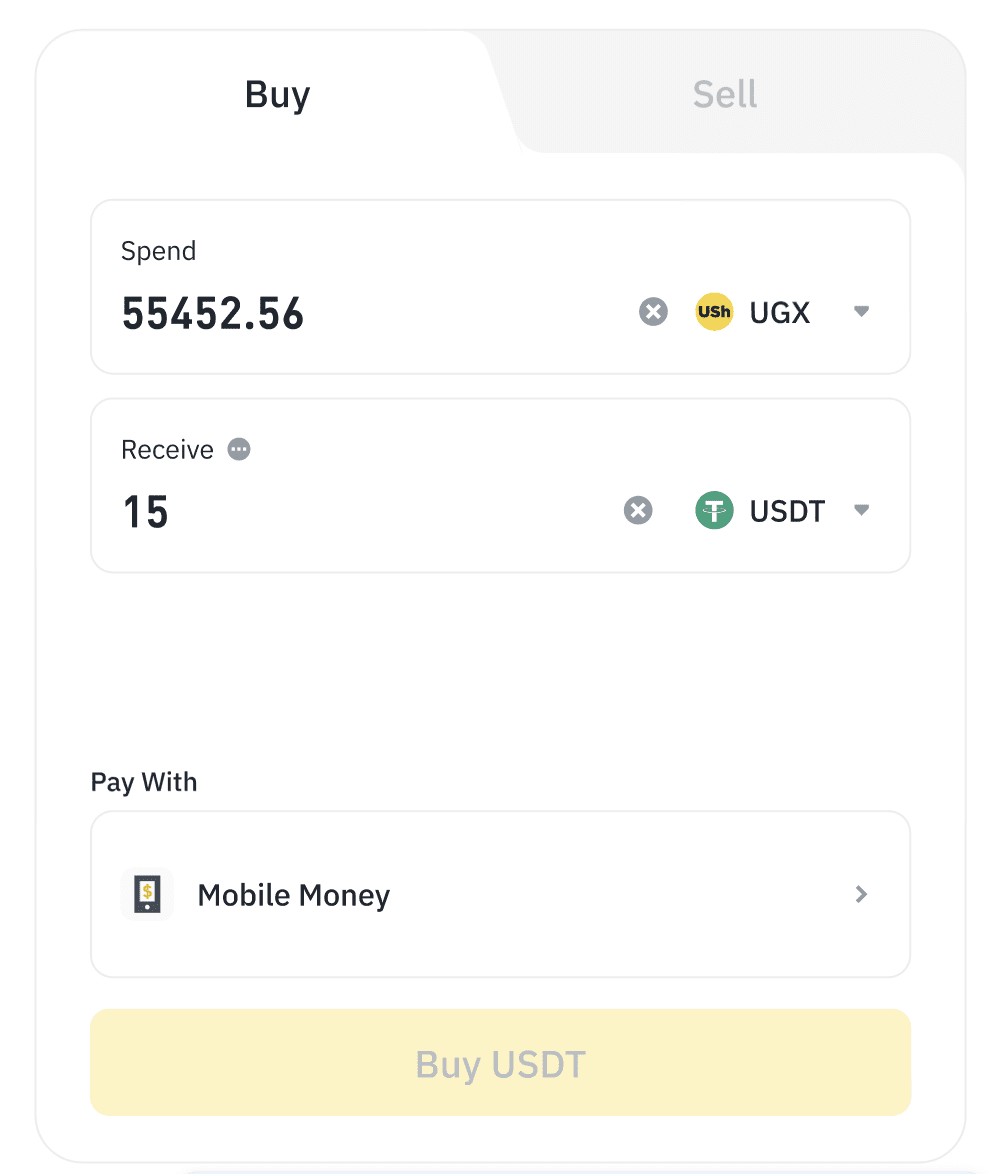
Task: Expand the UGX currency dropdown arrow
Action: (x=861, y=312)
